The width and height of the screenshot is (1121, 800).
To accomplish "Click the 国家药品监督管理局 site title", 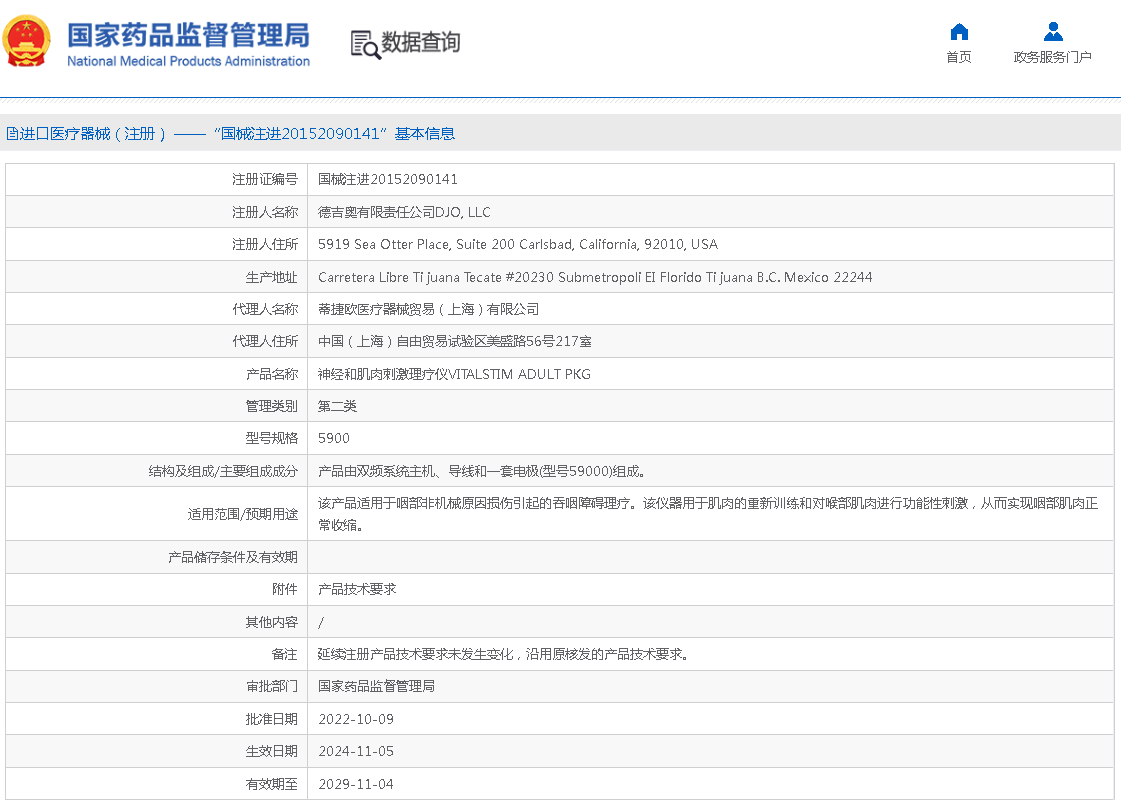I will [188, 34].
